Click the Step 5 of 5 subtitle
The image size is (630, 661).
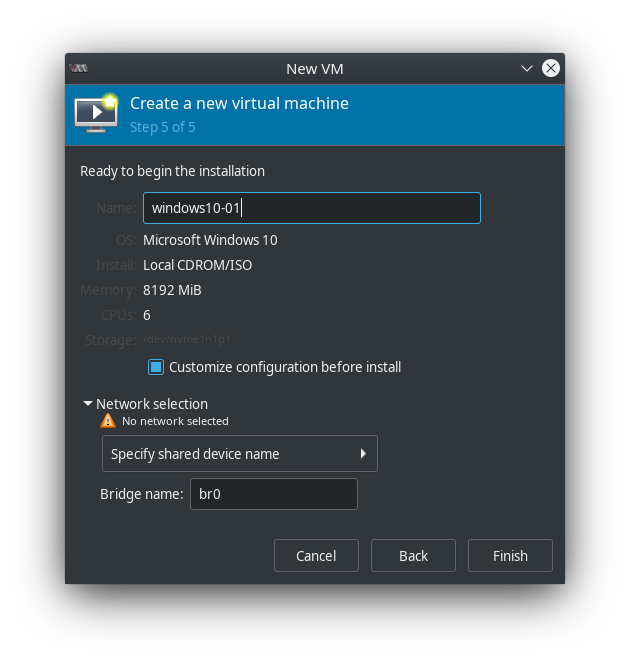coord(162,127)
